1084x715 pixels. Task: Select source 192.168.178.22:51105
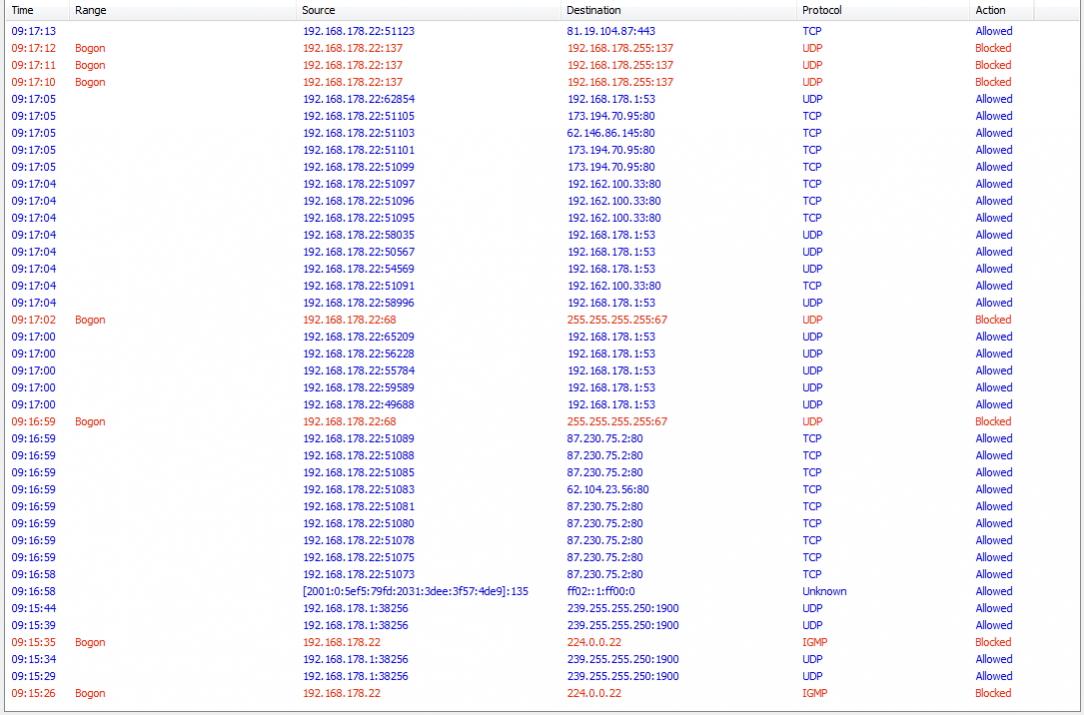(x=359, y=116)
